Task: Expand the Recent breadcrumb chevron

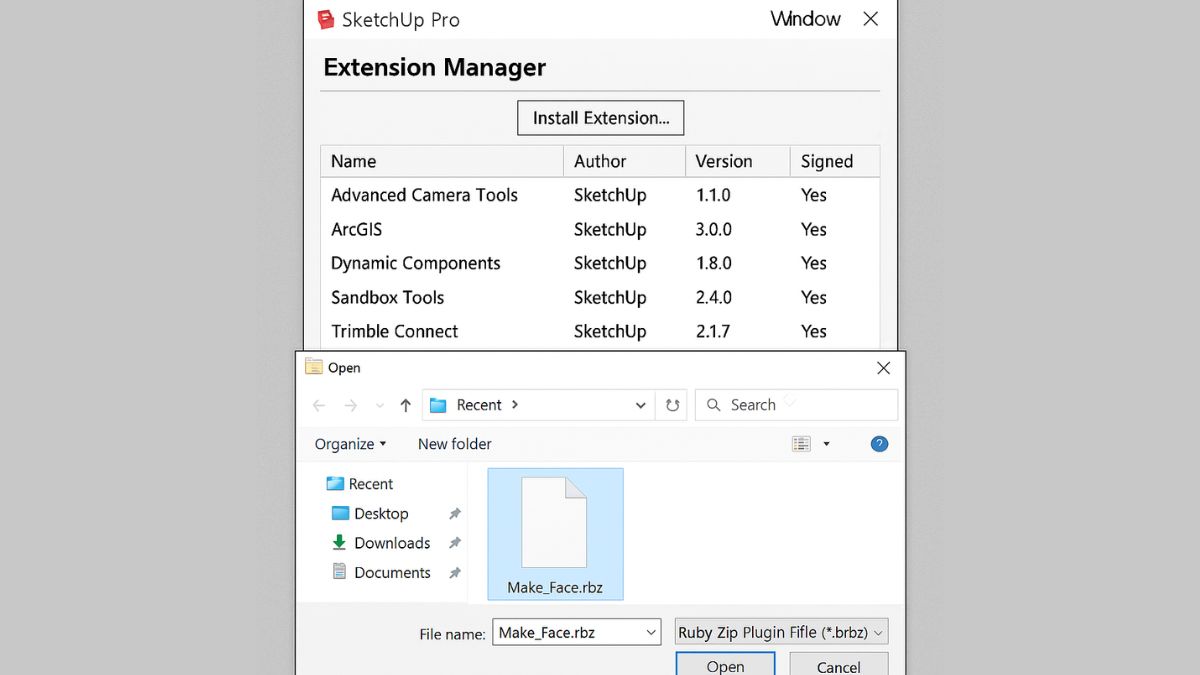Action: (515, 405)
